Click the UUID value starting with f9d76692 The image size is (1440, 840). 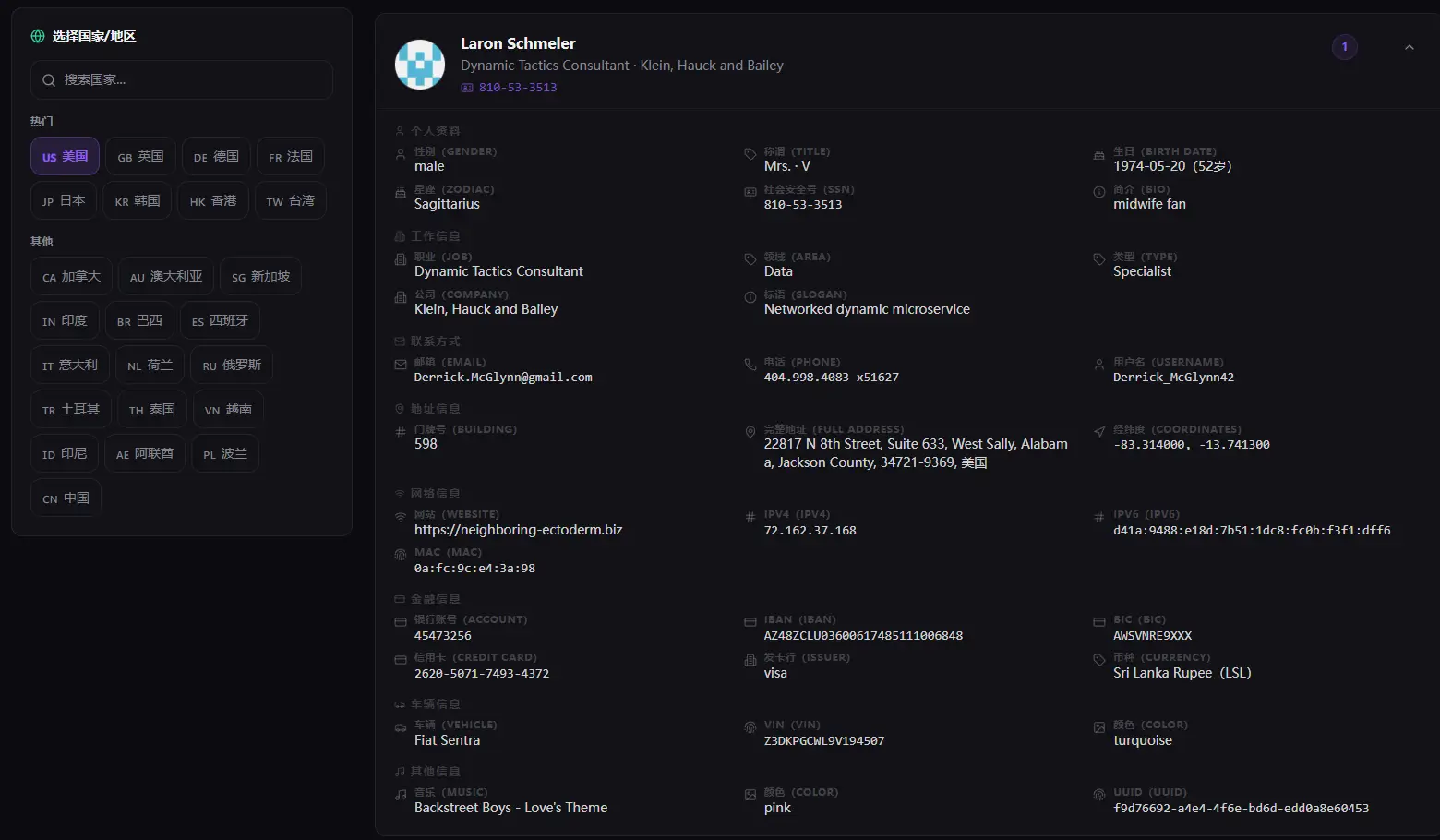[1241, 809]
